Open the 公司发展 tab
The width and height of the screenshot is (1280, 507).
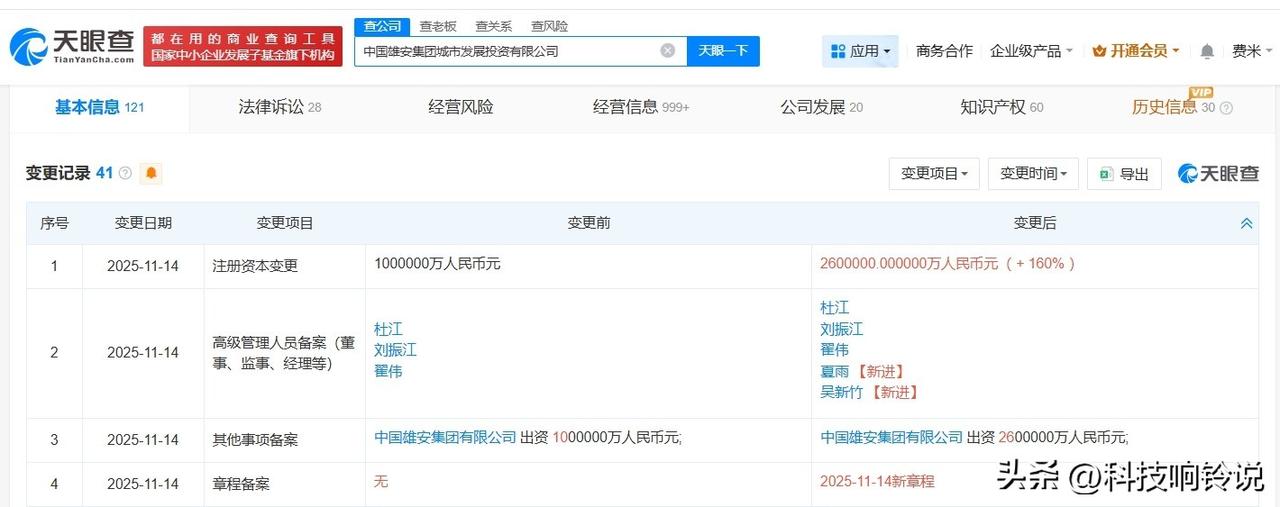pyautogui.click(x=821, y=107)
